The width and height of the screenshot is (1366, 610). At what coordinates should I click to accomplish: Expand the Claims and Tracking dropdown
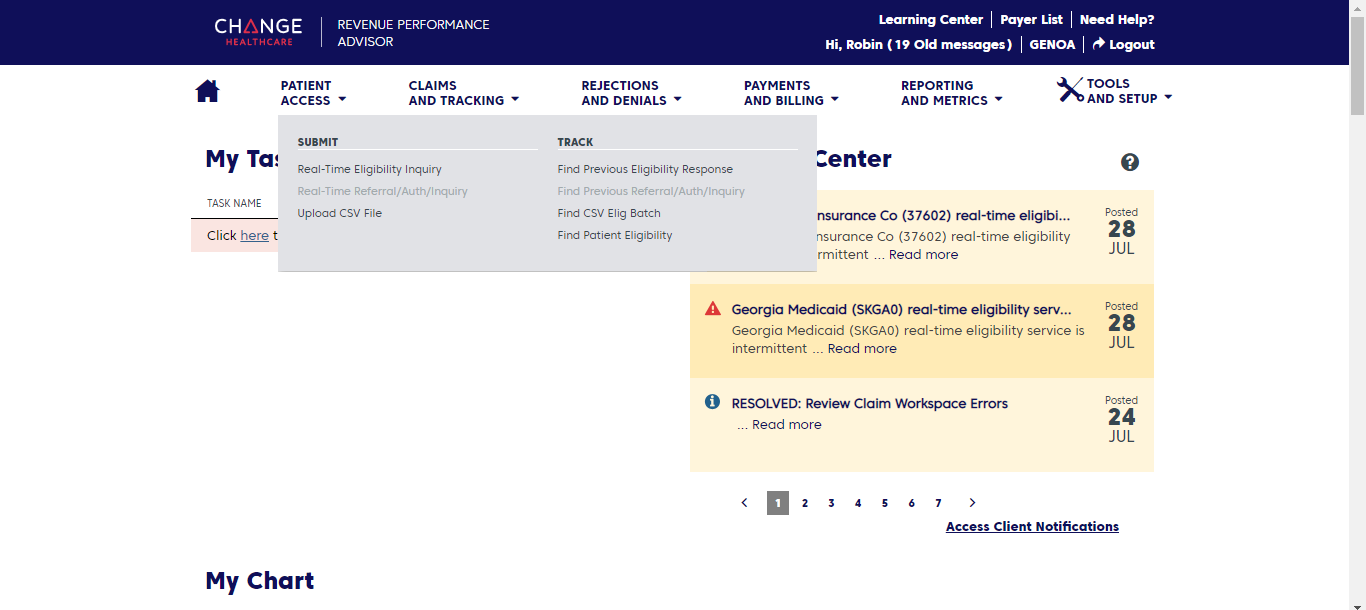point(463,93)
